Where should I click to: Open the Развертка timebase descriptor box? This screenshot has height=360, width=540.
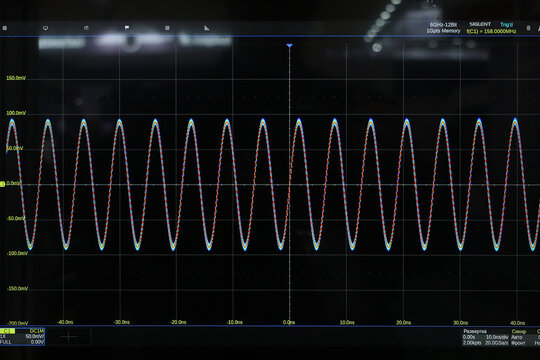[x=486, y=337]
